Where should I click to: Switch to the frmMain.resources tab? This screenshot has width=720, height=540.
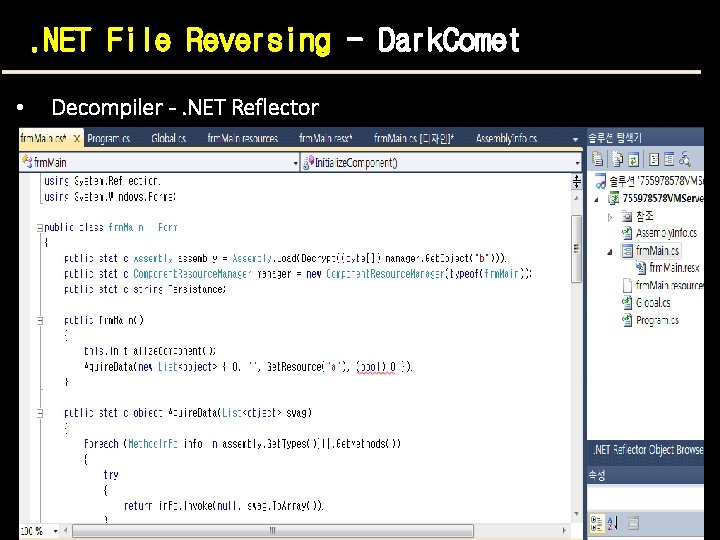click(242, 138)
